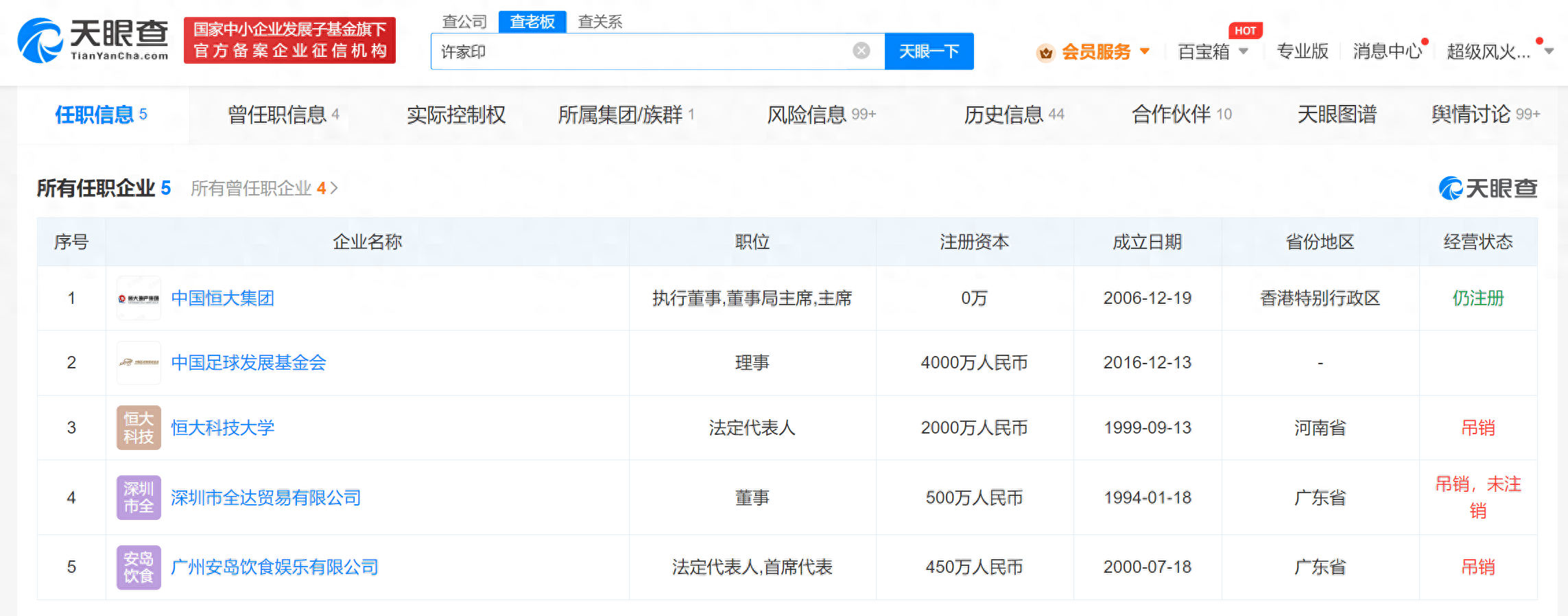Open the 风险信息 tab
This screenshot has width=1568, height=616.
pos(820,115)
